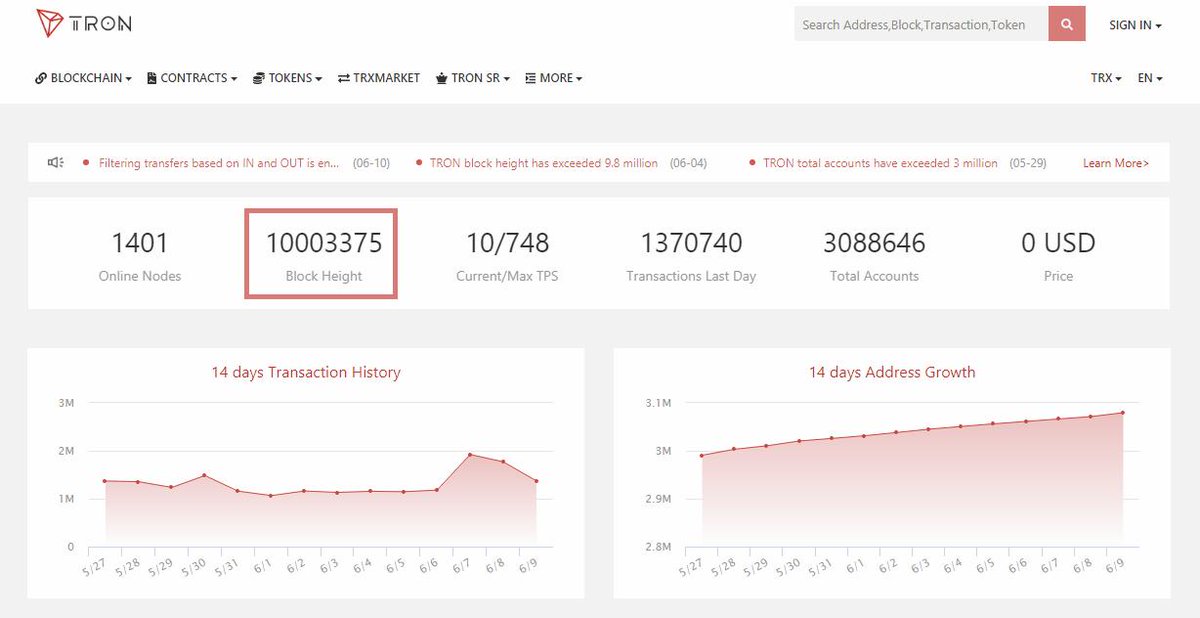This screenshot has height=618, width=1200.
Task: Click the TRON logo
Action: [83, 23]
